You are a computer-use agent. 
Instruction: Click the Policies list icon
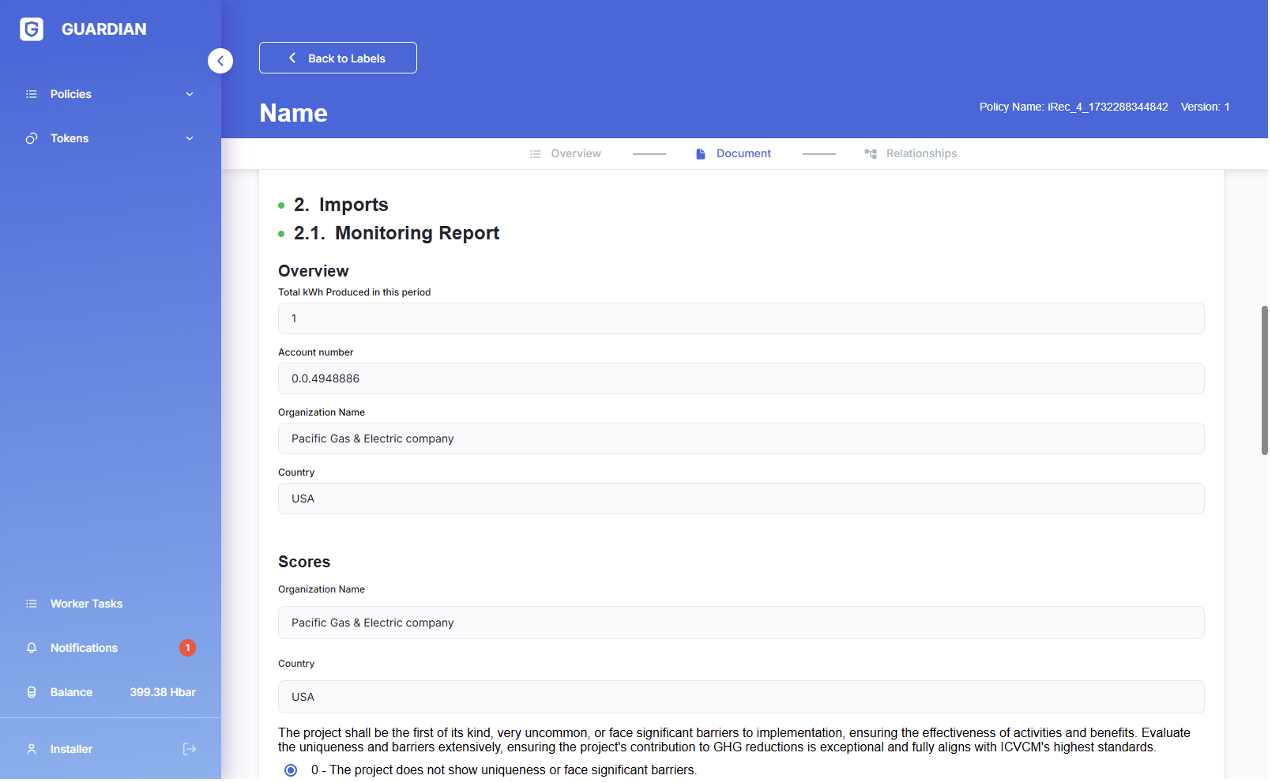coord(31,94)
